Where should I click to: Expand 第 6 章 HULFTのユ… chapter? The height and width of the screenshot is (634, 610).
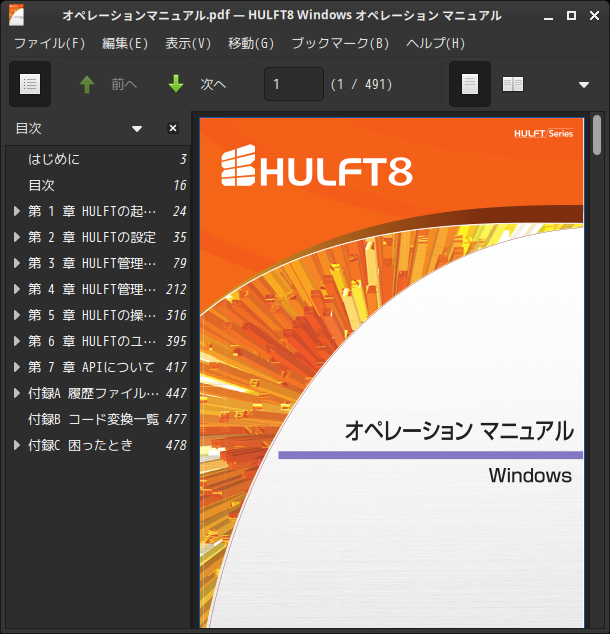click(17, 341)
